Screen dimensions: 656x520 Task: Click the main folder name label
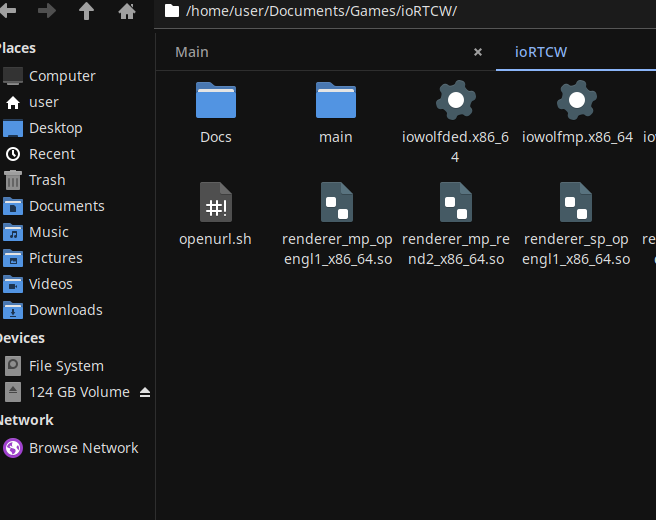pyautogui.click(x=336, y=137)
